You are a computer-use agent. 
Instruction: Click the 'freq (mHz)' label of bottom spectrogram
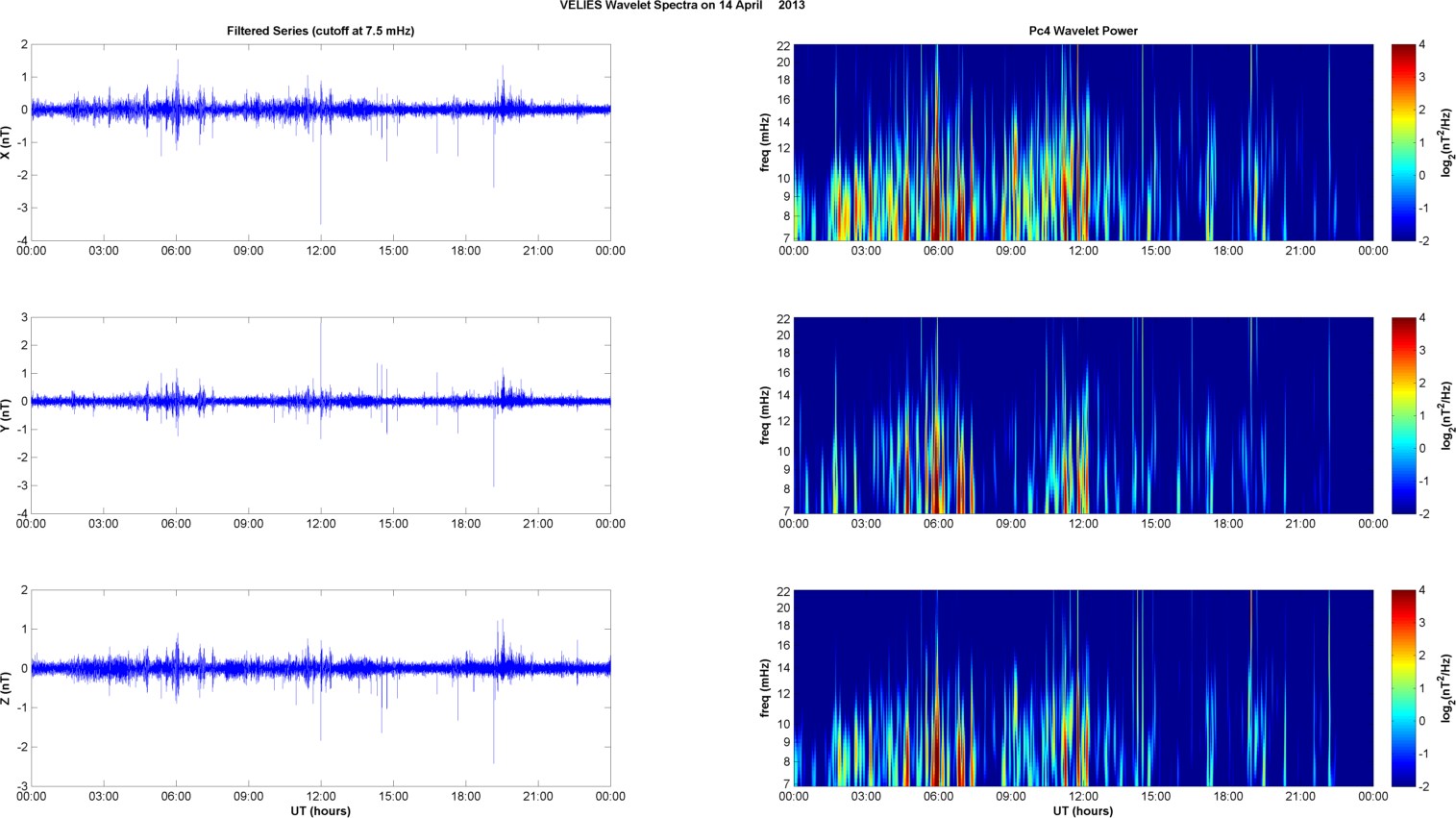pos(765,688)
